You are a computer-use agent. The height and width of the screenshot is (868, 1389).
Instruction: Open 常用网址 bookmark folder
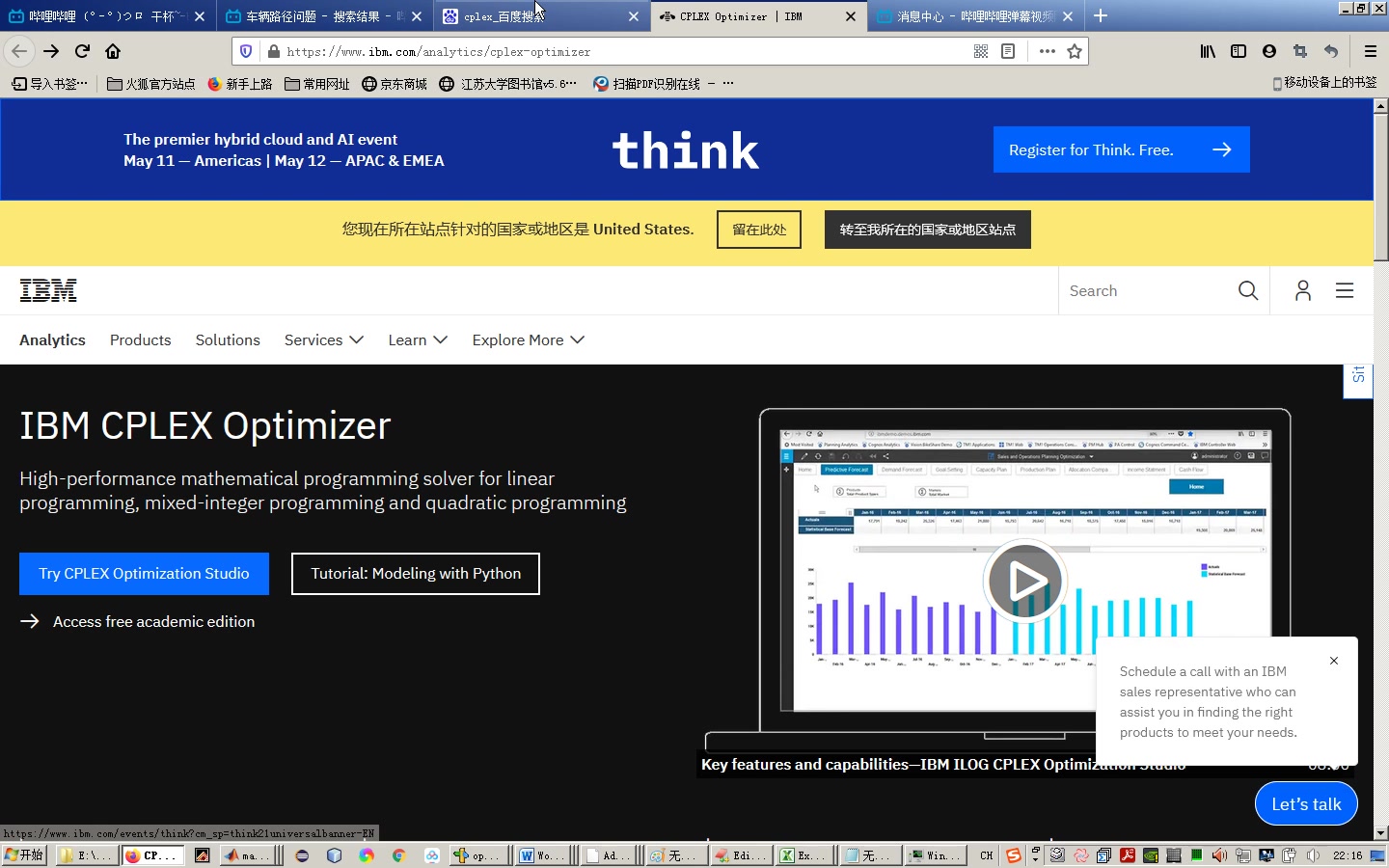pyautogui.click(x=317, y=84)
